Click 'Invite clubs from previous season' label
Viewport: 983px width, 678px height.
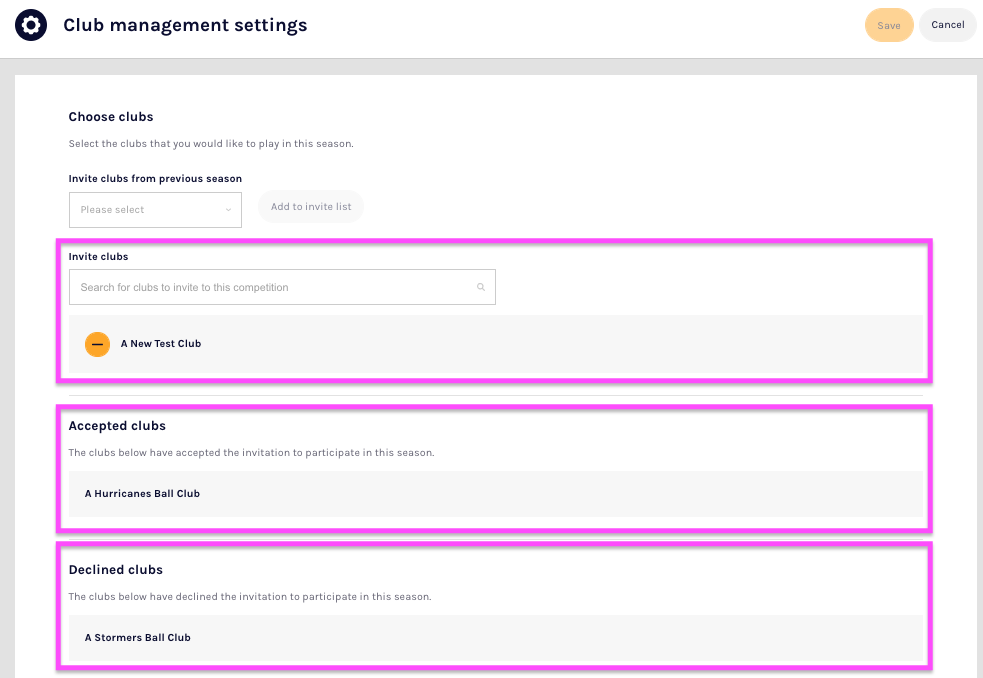pyautogui.click(x=155, y=179)
